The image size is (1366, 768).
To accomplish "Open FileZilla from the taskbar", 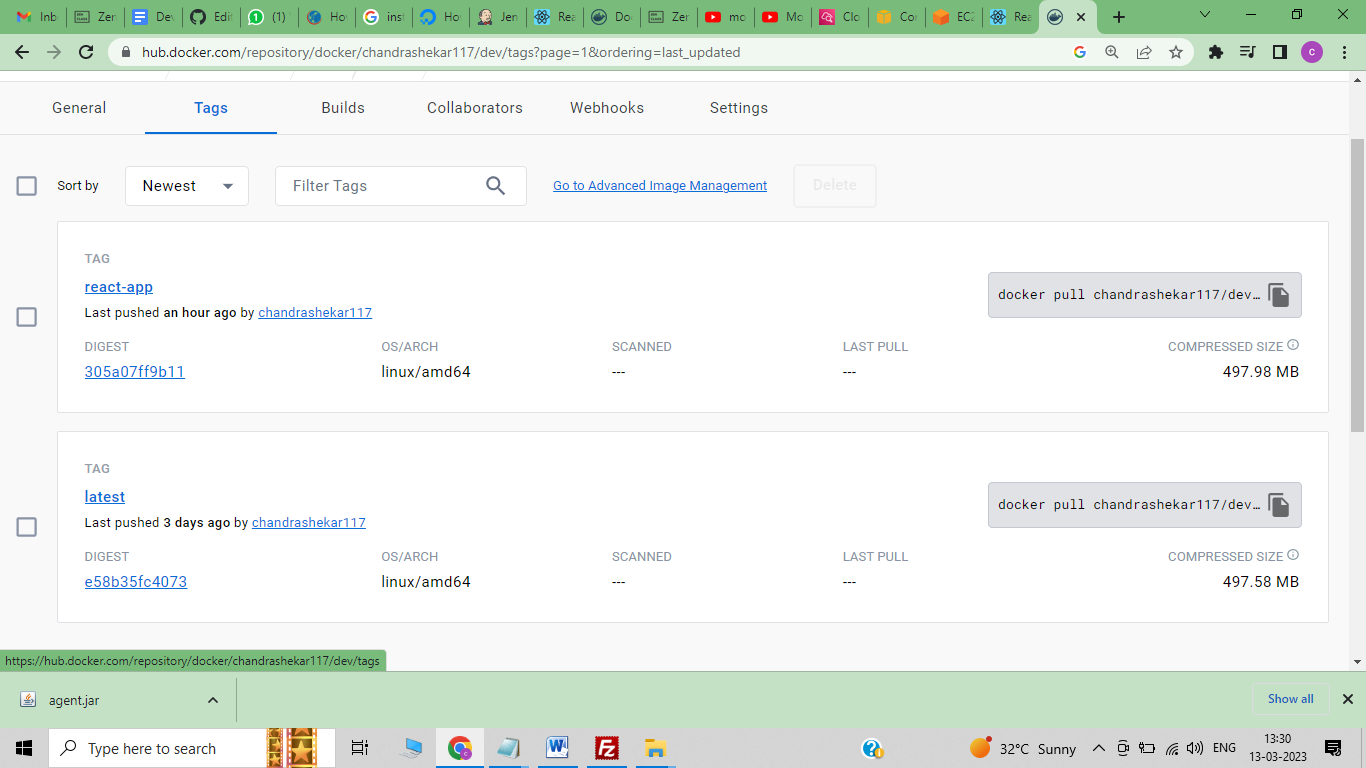I will tap(606, 747).
